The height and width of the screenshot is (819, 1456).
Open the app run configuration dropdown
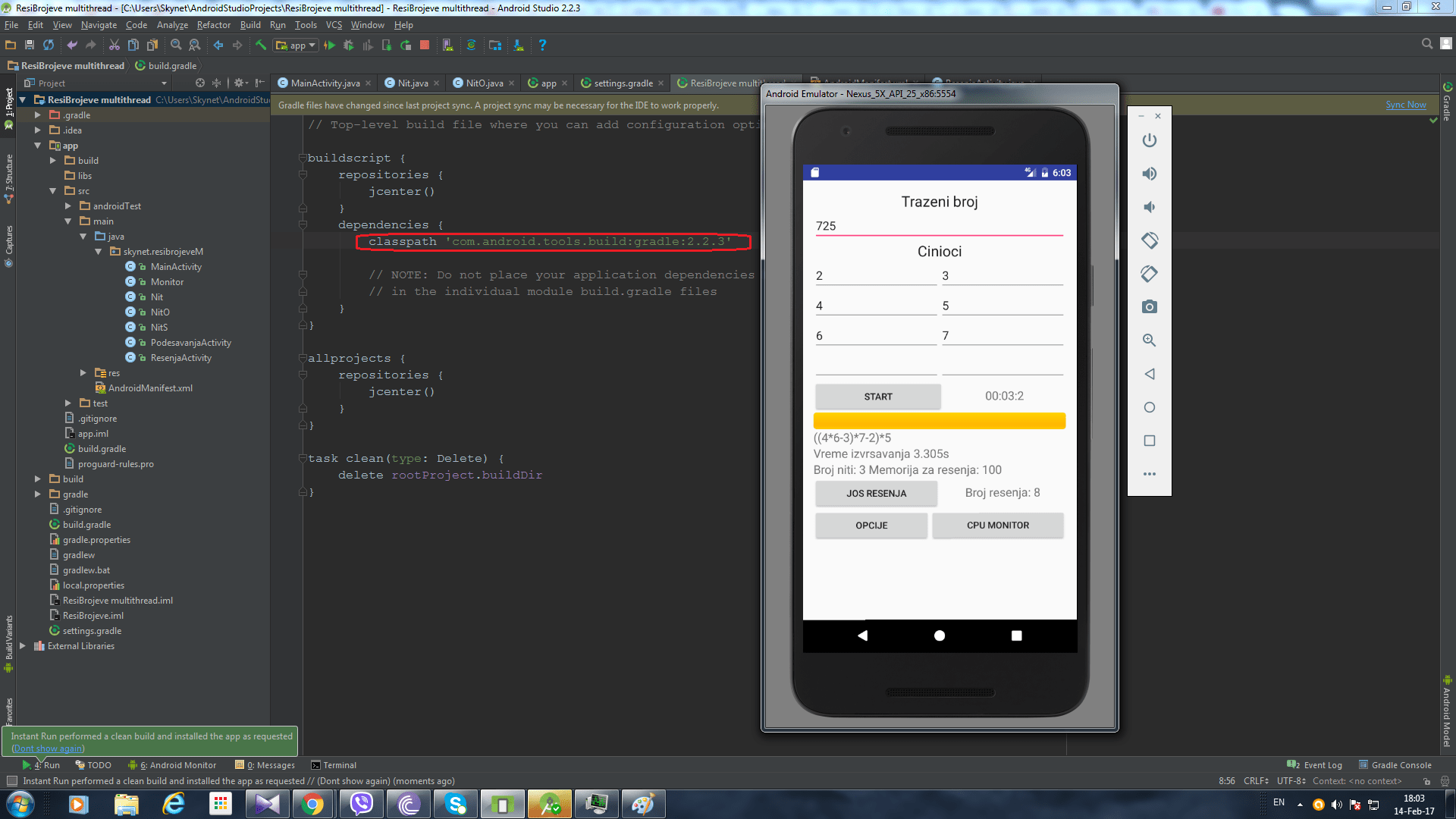pos(312,45)
